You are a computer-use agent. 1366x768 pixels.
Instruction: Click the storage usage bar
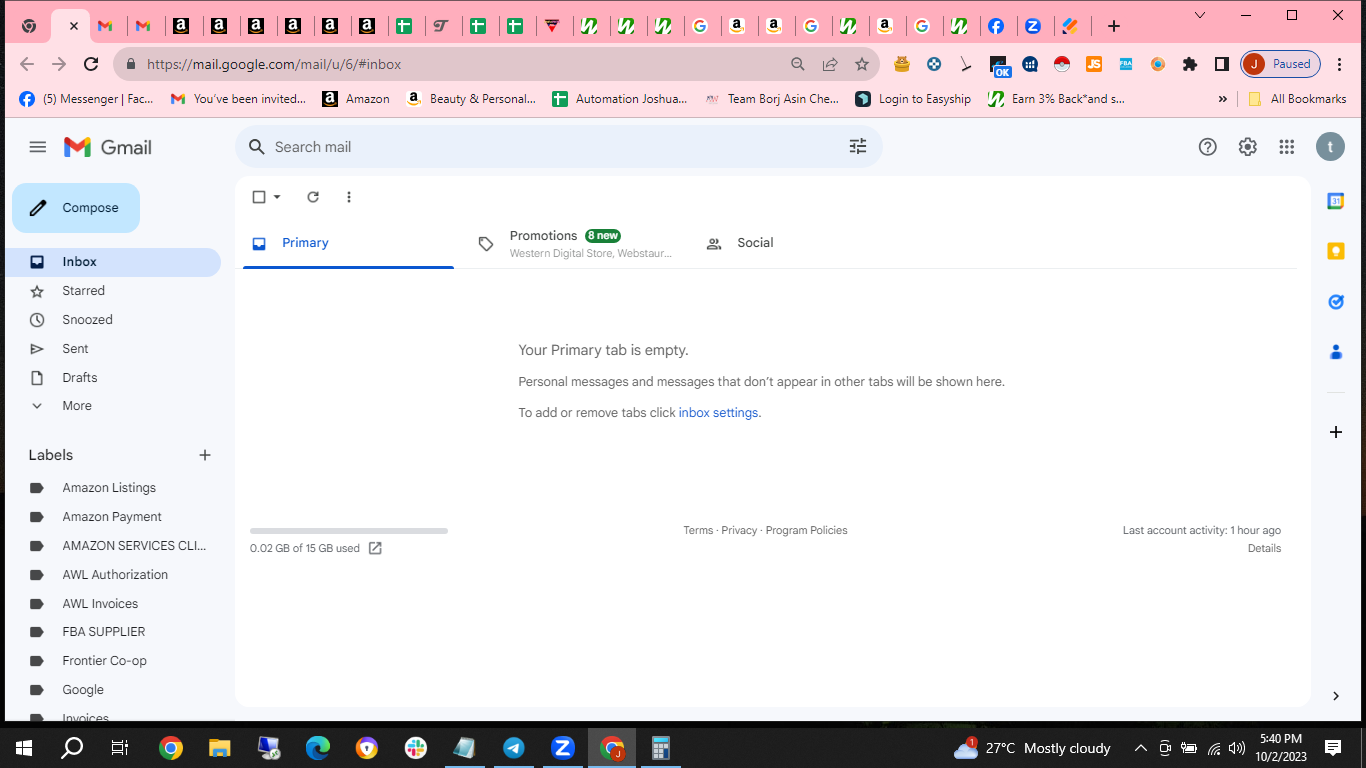point(349,531)
